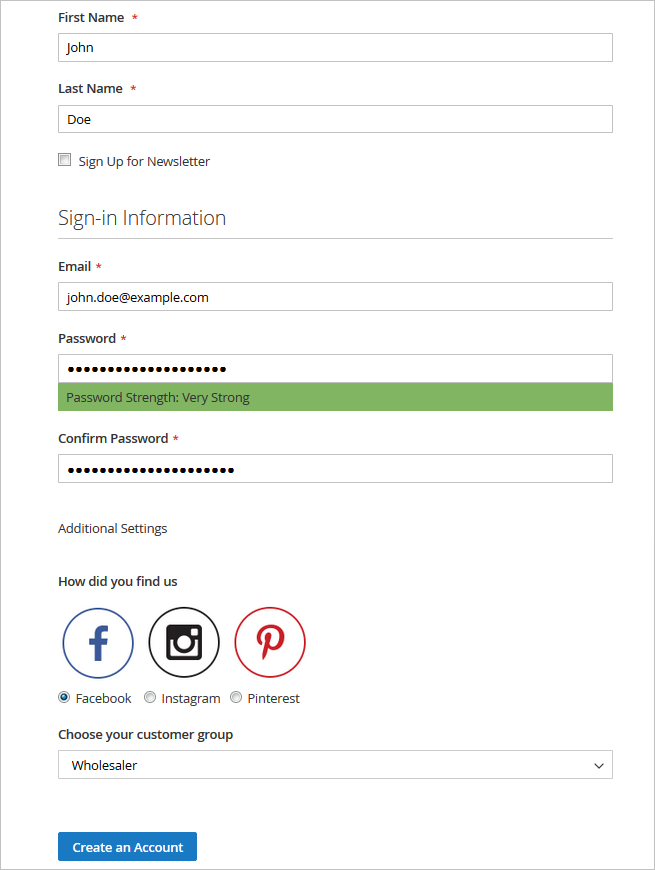The image size is (655, 870).
Task: Click inside the Password field
Action: [335, 369]
